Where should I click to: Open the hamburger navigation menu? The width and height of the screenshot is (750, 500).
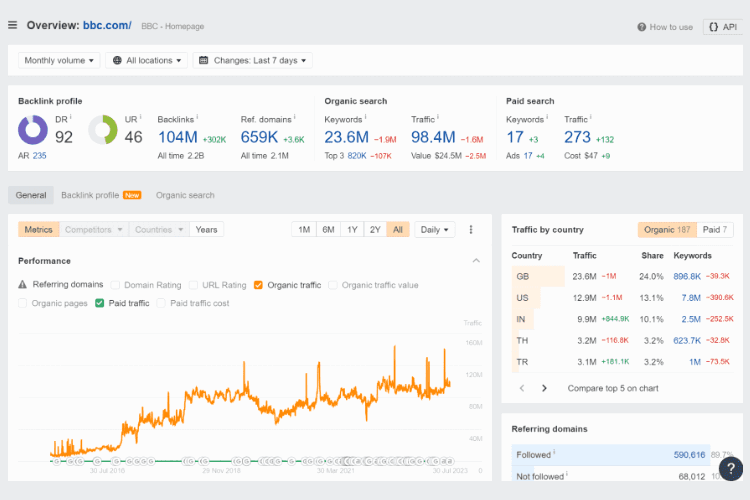pos(12,25)
